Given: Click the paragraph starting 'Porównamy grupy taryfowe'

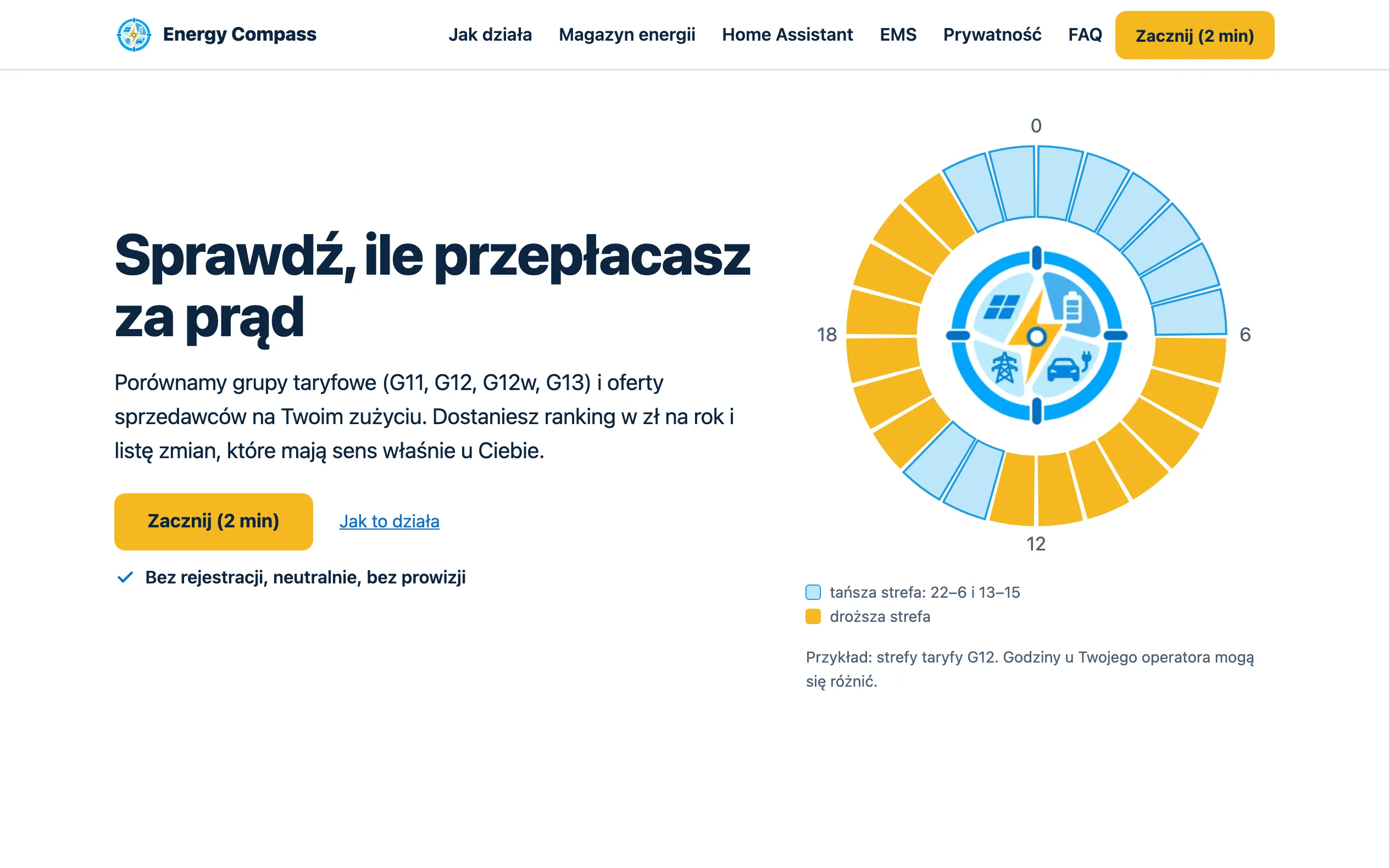Looking at the screenshot, I should coord(424,417).
